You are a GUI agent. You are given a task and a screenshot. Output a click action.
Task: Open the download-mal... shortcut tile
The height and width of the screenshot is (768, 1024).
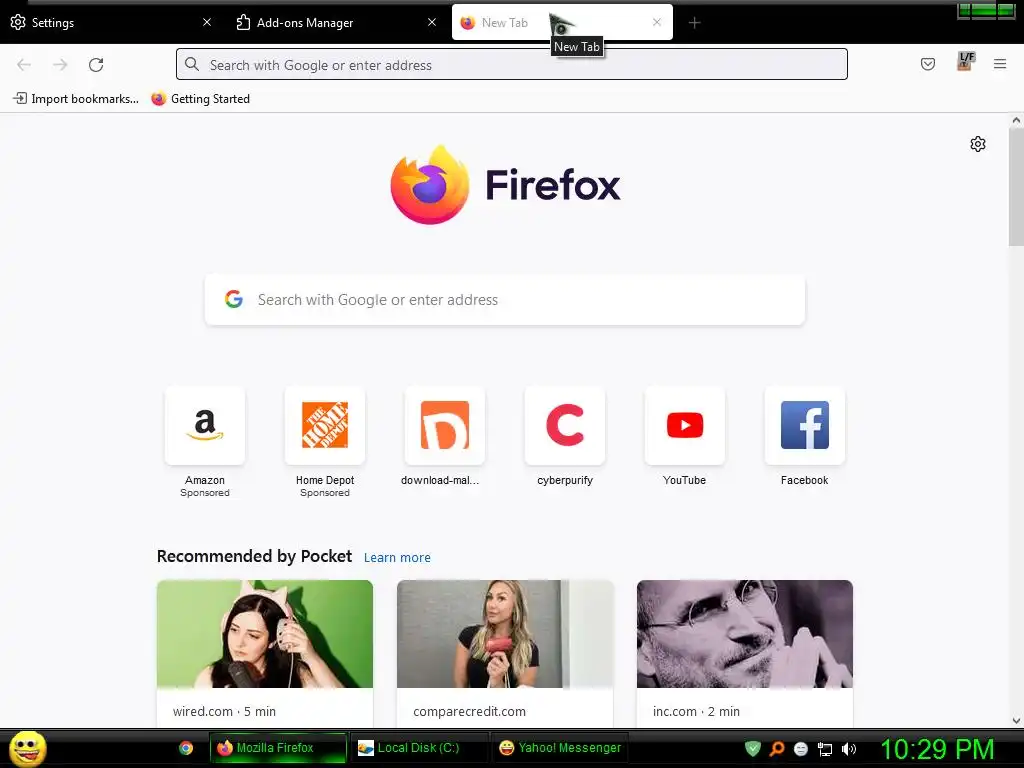pyautogui.click(x=445, y=426)
